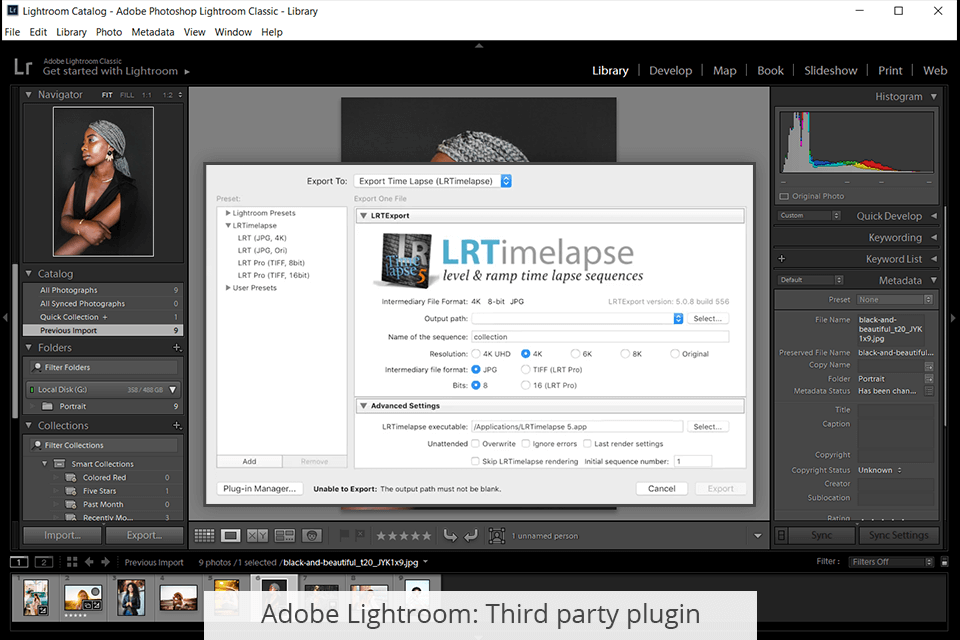Viewport: 960px width, 640px height.
Task: Click Add preset button
Action: (249, 461)
